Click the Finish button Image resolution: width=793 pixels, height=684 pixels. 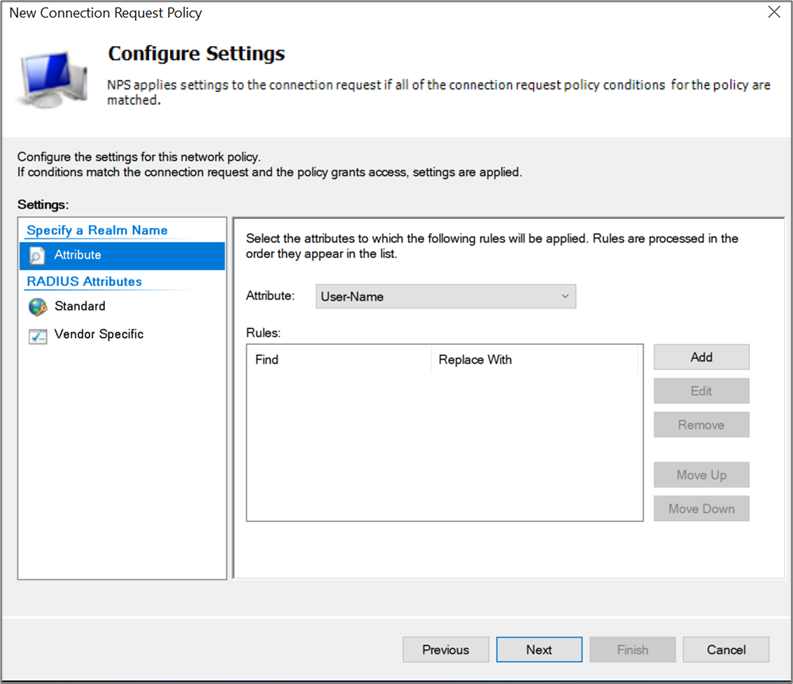(x=632, y=650)
